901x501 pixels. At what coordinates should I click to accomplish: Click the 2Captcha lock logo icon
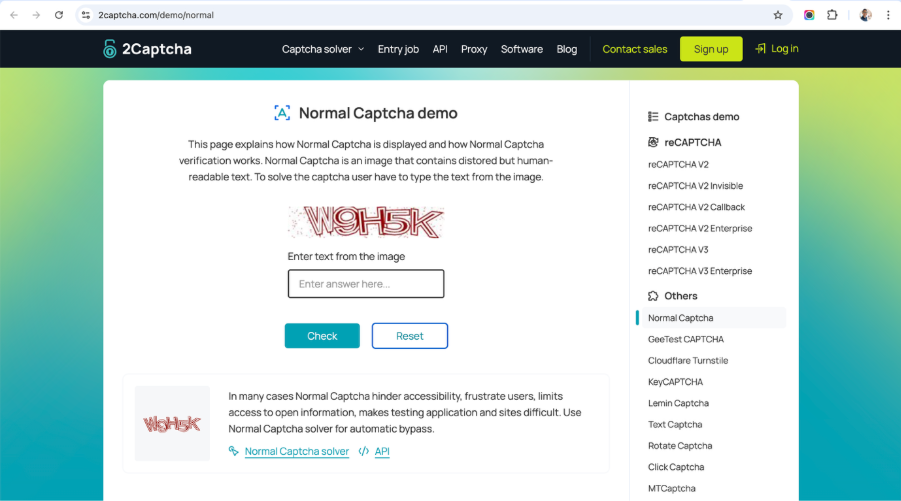[x=109, y=49]
